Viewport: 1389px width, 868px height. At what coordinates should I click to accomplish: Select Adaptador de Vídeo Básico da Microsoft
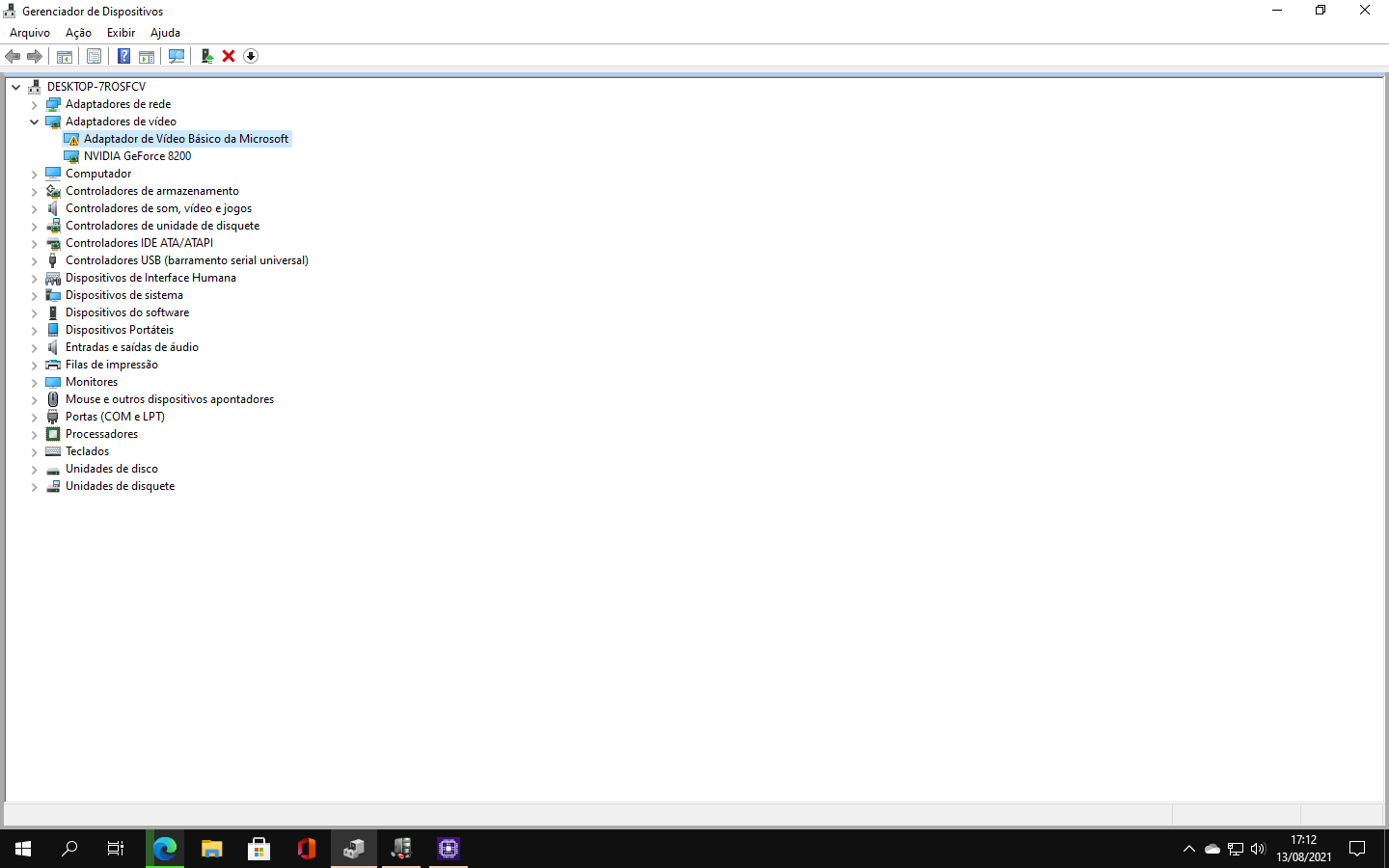[186, 139]
